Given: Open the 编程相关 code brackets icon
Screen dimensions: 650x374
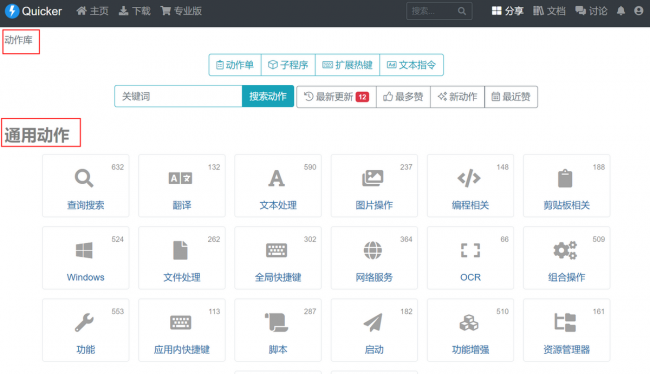Looking at the screenshot, I should (x=469, y=178).
